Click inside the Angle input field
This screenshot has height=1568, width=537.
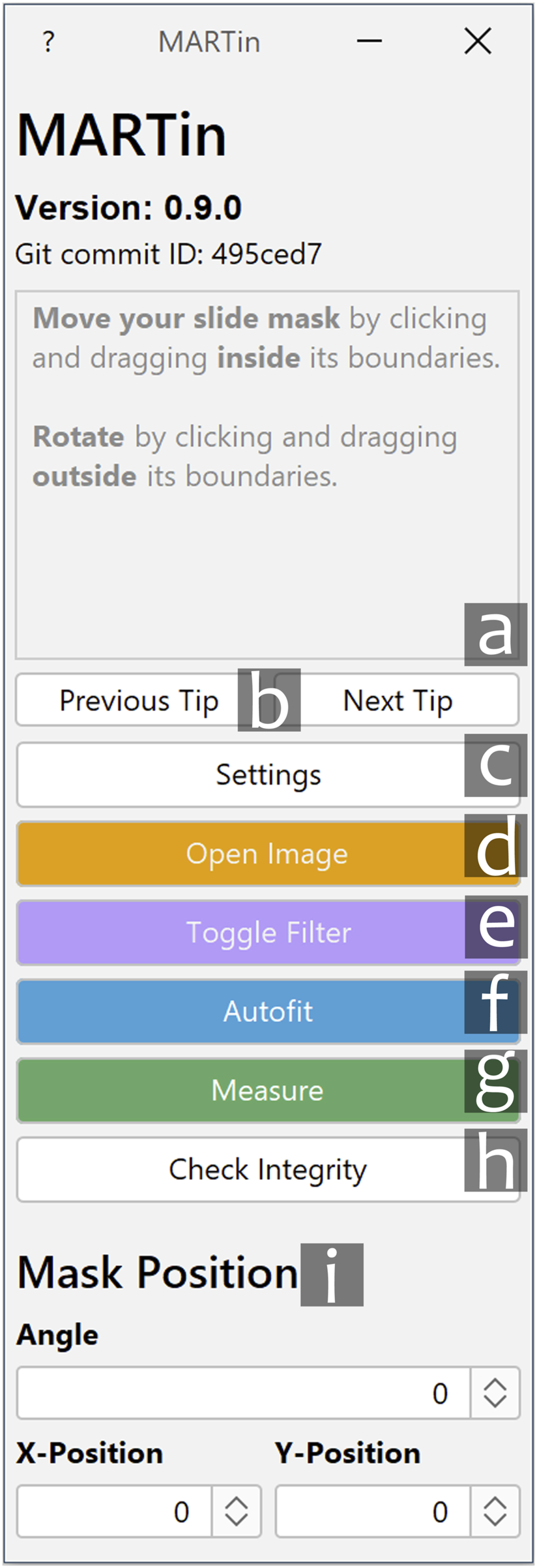point(241,1393)
